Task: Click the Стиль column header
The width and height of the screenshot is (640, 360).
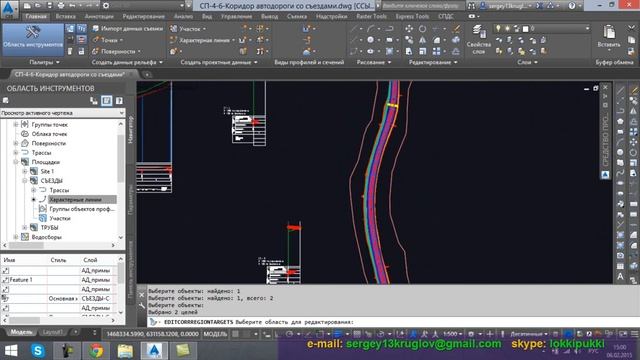Action: click(58, 260)
